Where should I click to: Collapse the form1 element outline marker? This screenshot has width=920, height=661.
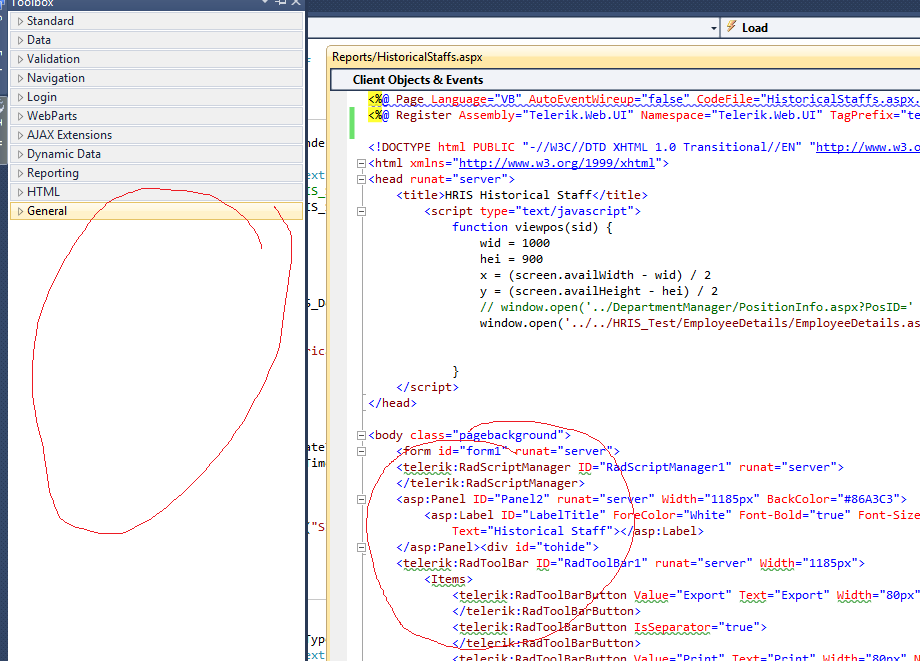(361, 452)
